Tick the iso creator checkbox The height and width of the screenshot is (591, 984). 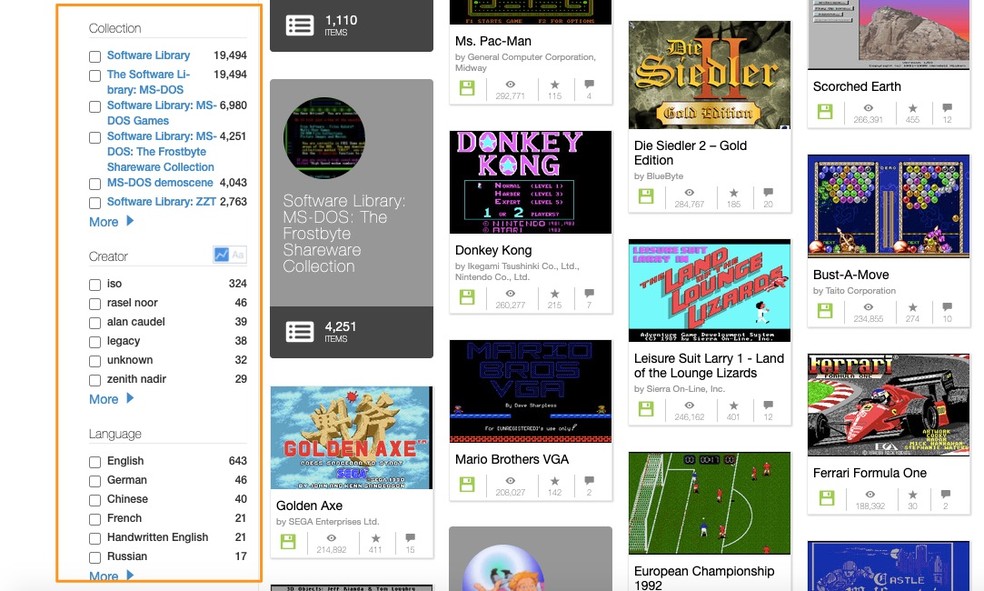pos(95,285)
